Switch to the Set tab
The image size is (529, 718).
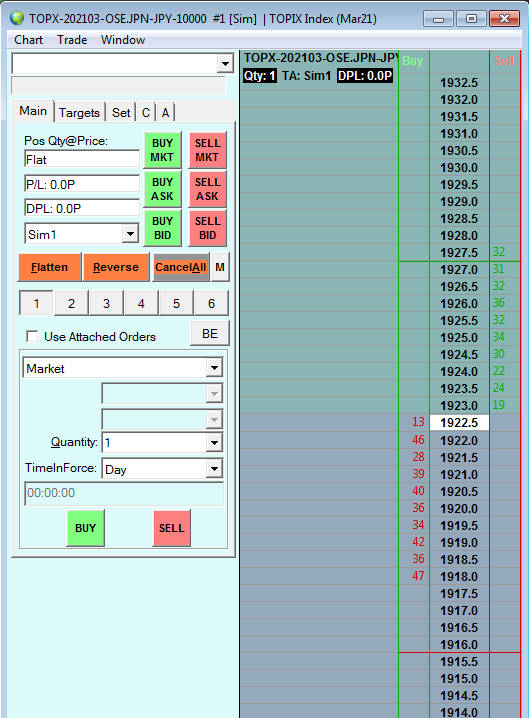coord(121,113)
